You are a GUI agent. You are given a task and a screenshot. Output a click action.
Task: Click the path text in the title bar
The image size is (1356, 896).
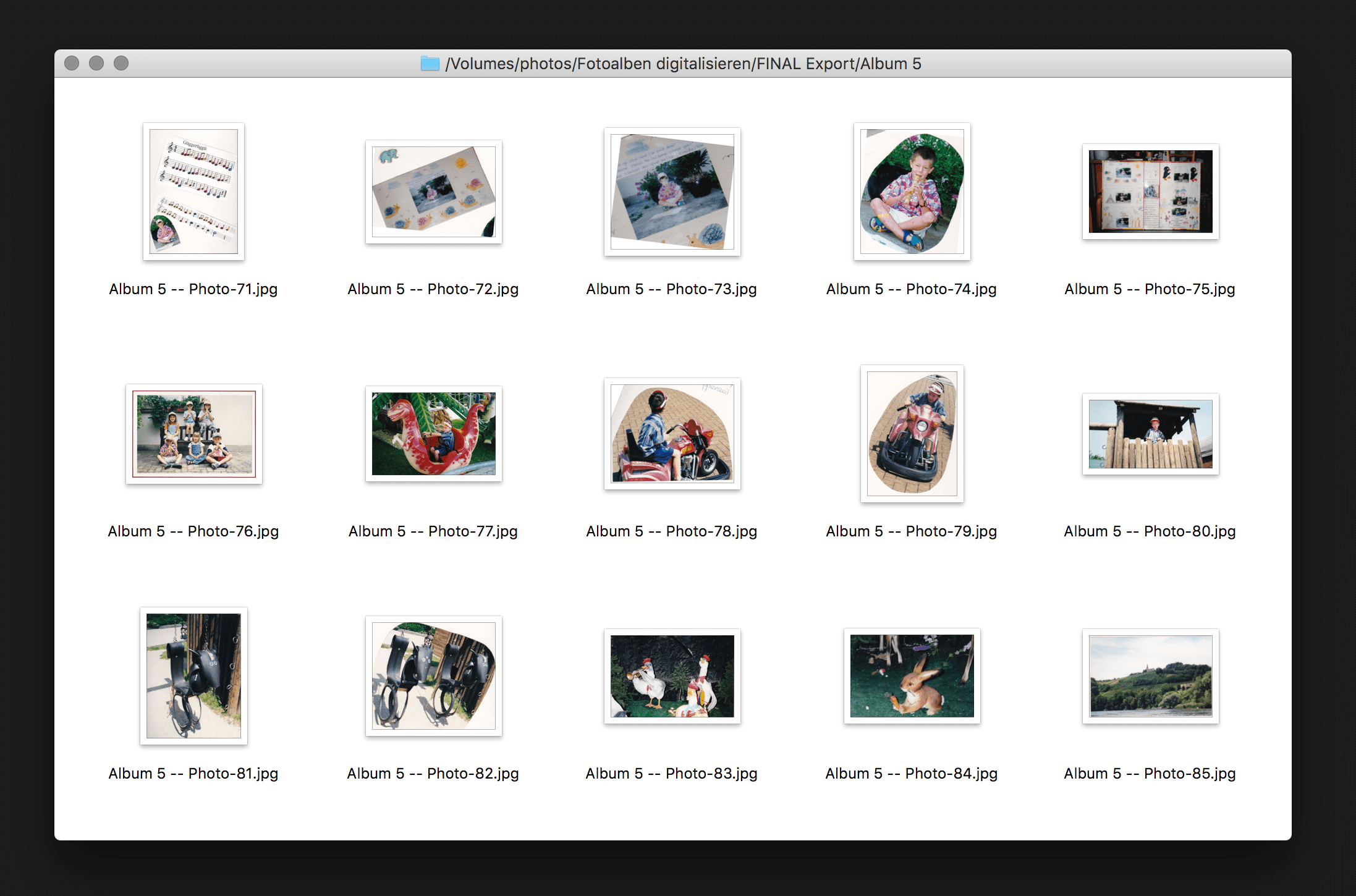[x=683, y=63]
